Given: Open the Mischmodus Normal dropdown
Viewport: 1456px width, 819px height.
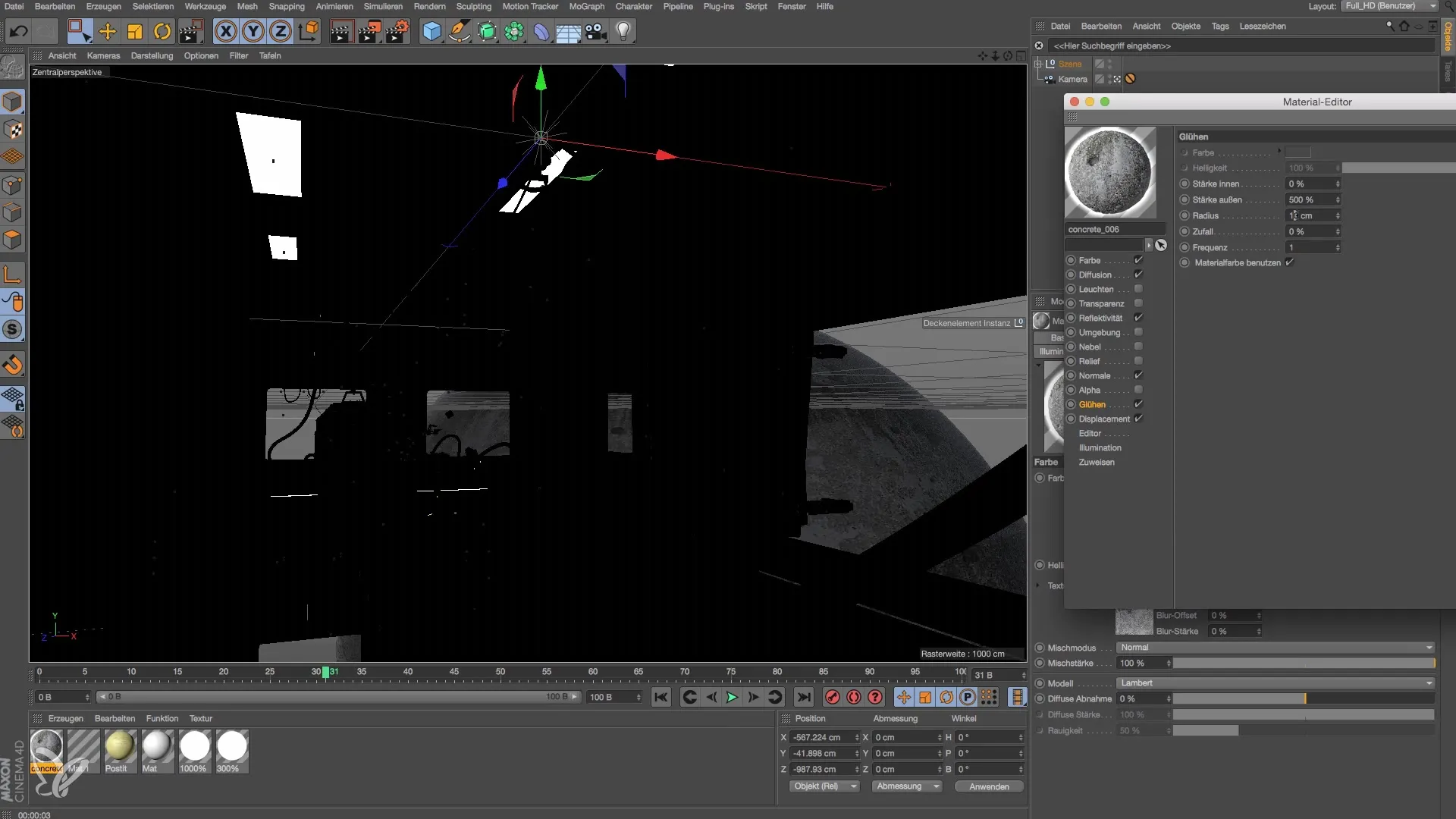Looking at the screenshot, I should coord(1276,648).
